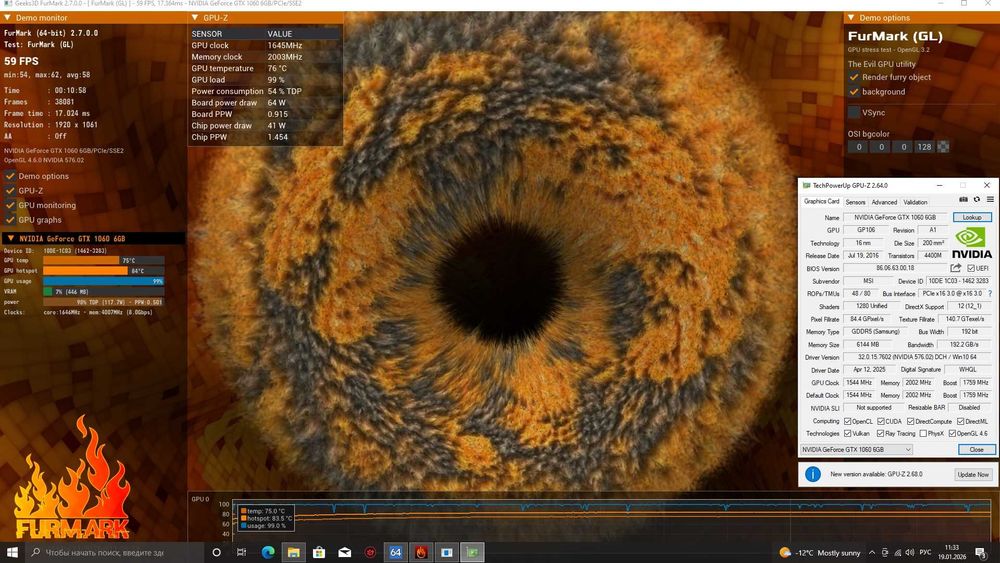The image size is (1000, 563).
Task: Click the GPU usage blue bar
Action: coord(103,281)
